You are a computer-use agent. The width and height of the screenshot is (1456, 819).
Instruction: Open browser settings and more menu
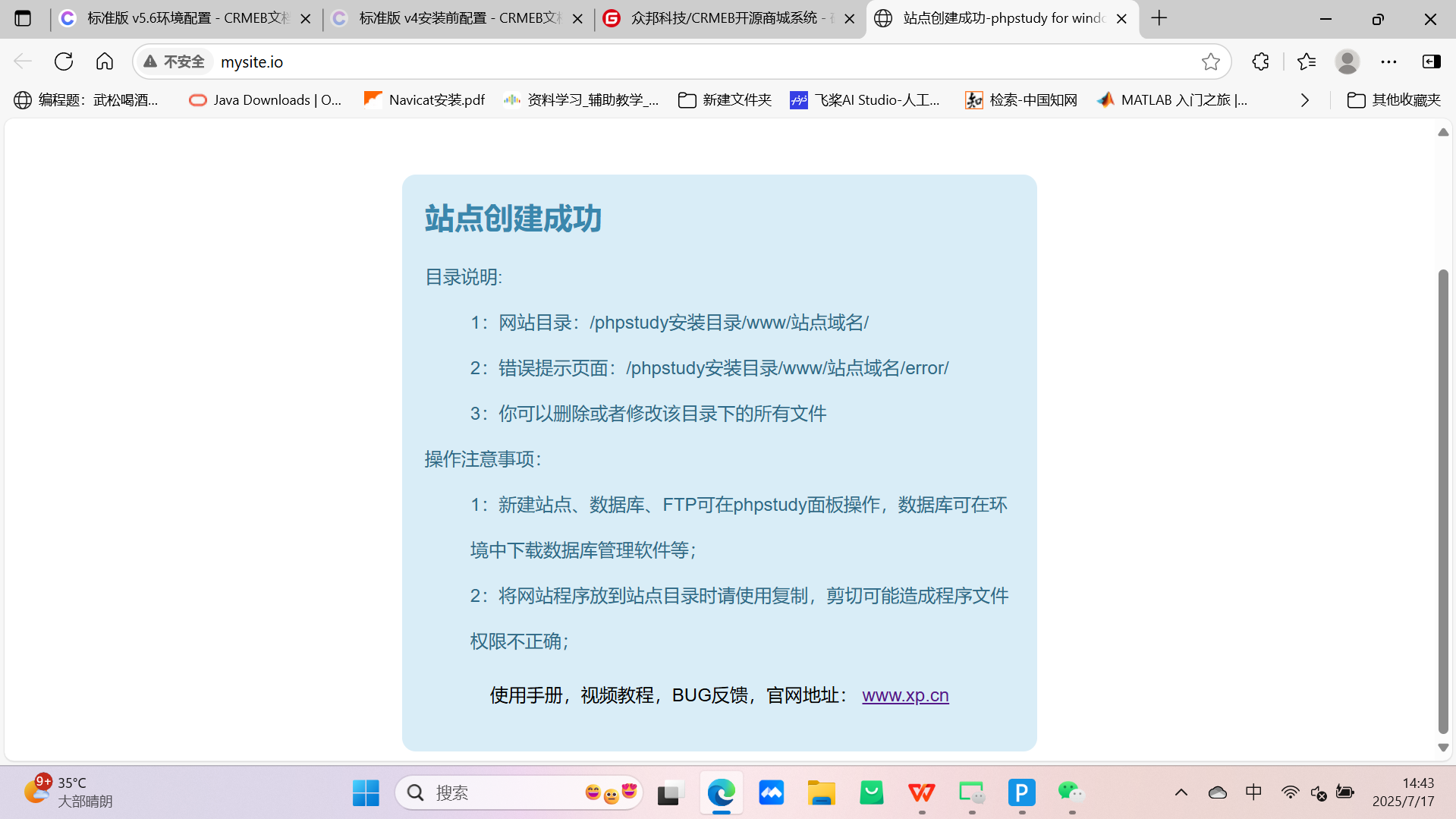(1388, 61)
